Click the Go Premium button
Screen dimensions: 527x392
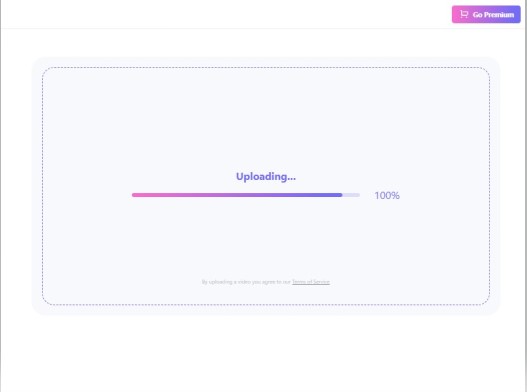pos(486,14)
